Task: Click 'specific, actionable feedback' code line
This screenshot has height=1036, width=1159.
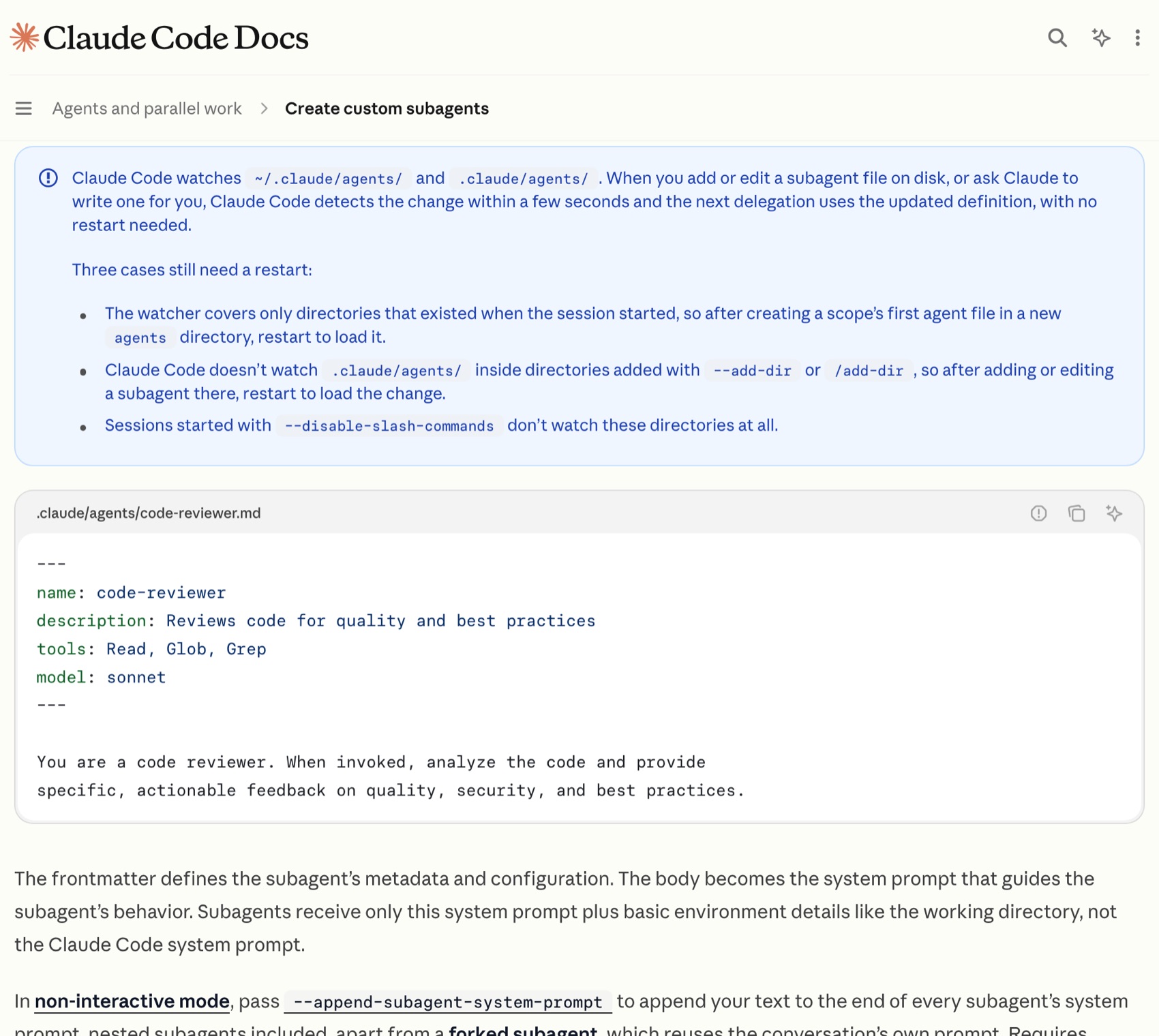Action: [390, 791]
